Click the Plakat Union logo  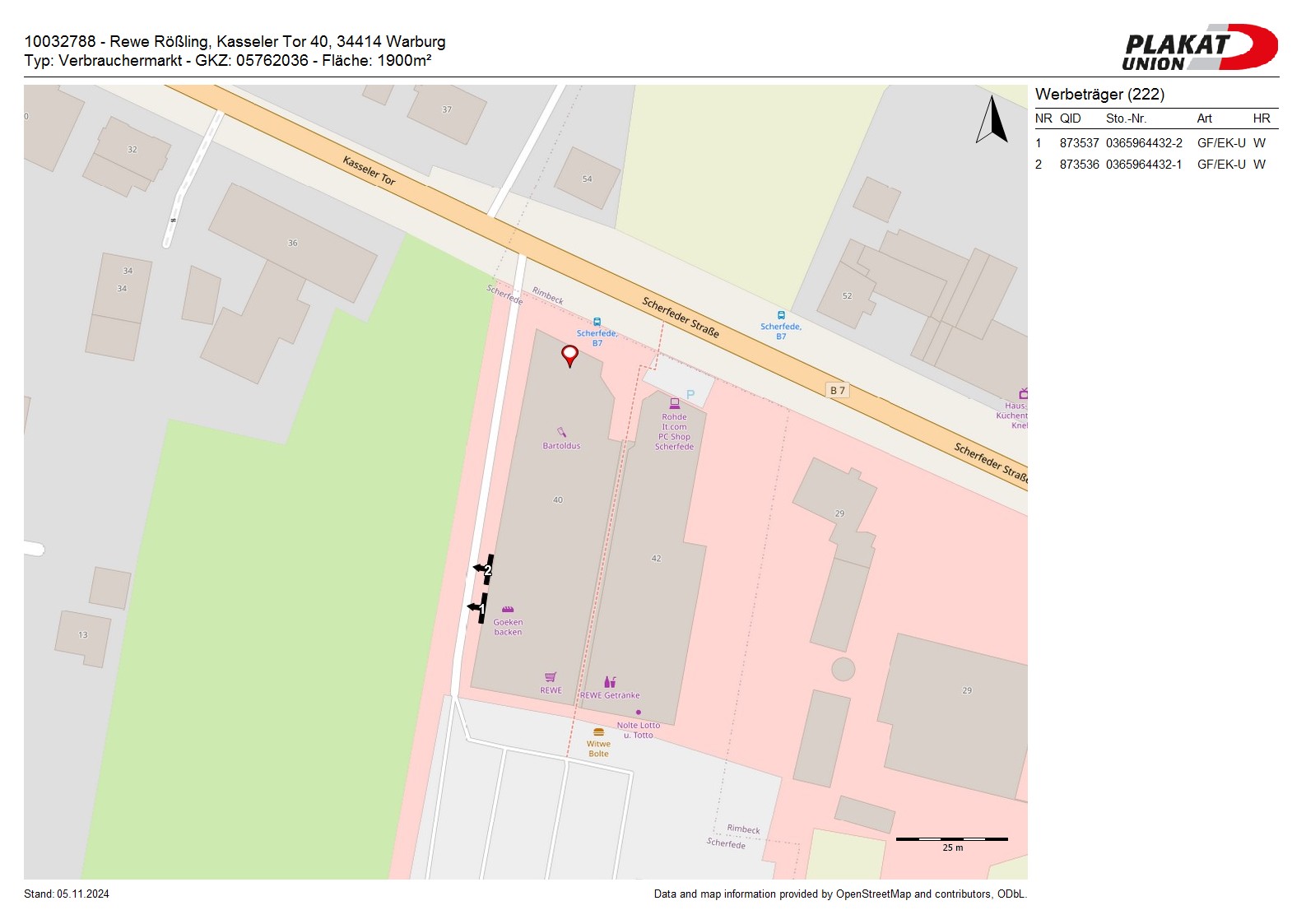1198,48
